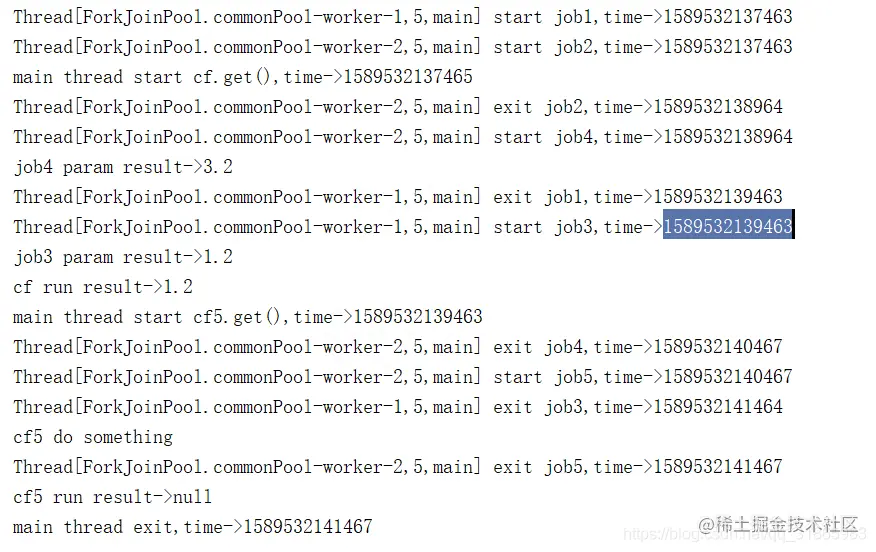Click the 'cf5 run result->null' line
Viewport: 876px width, 552px height.
113,496
